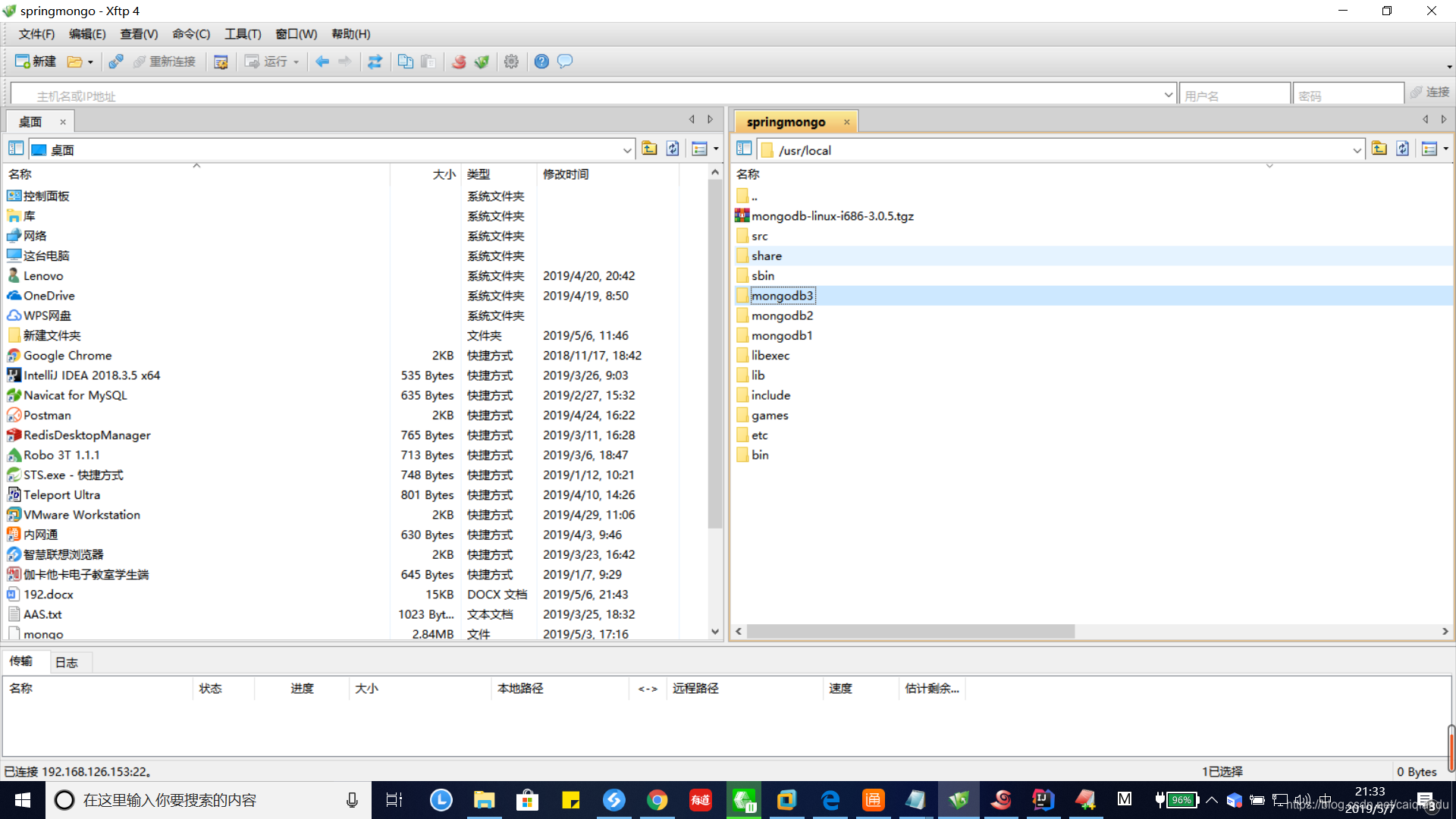Open the Xftp settings gear icon
Image resolution: width=1456 pixels, height=819 pixels.
click(511, 61)
